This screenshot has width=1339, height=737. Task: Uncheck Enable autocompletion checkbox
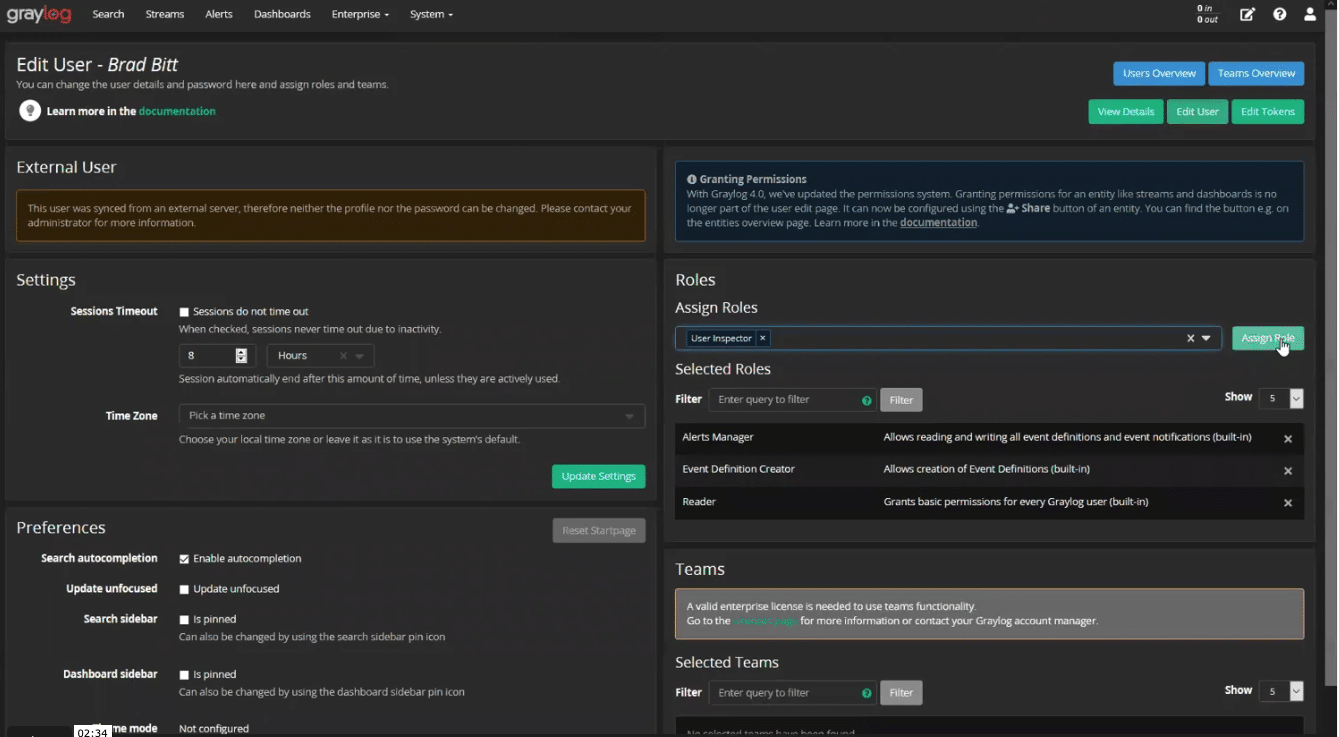click(x=184, y=559)
